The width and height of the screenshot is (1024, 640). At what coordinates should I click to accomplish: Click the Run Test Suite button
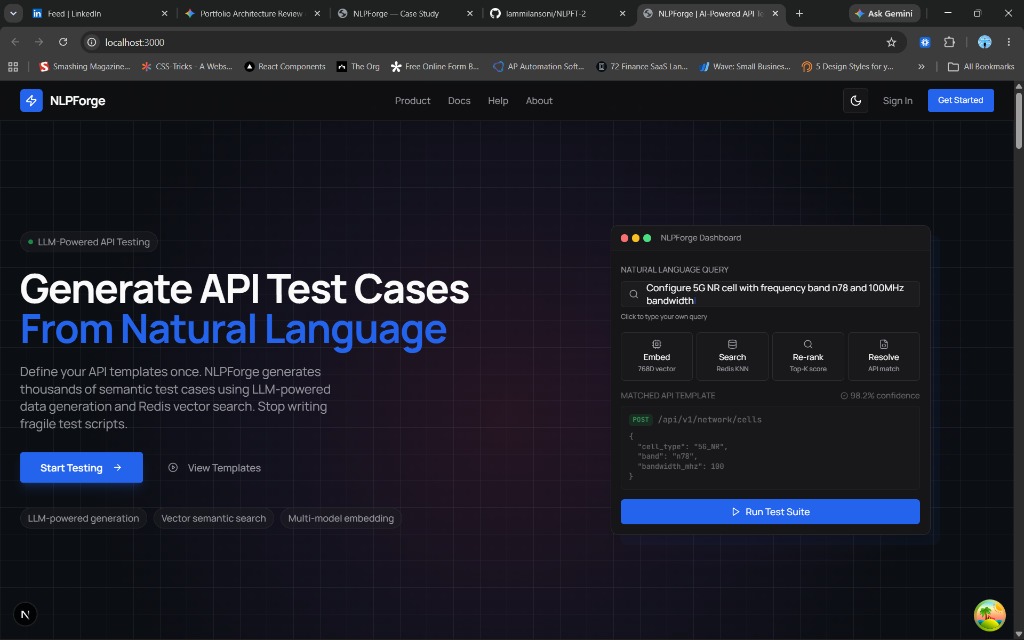pos(770,511)
